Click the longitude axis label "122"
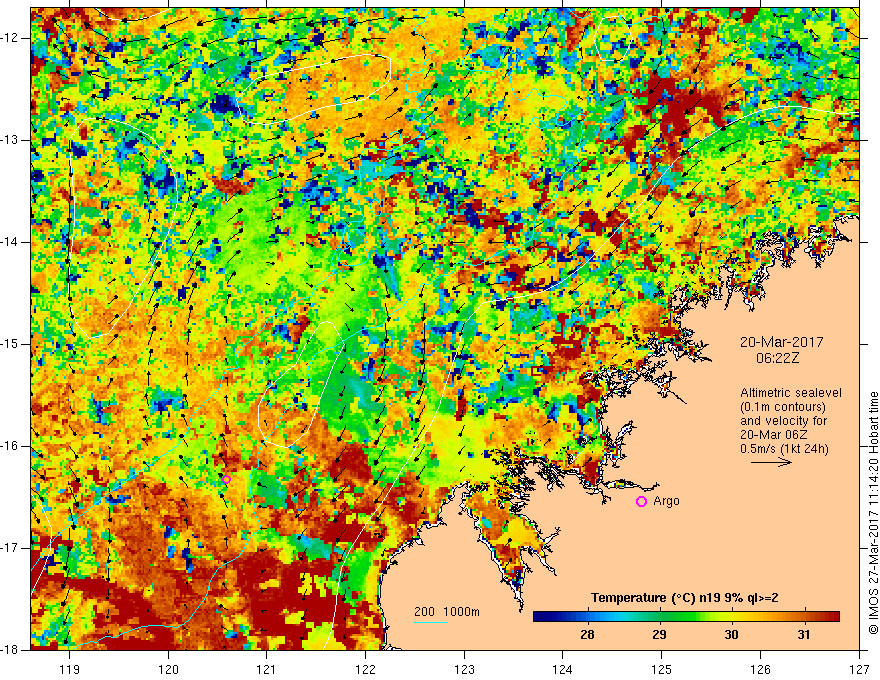Image resolution: width=880 pixels, height=680 pixels. pos(365,669)
